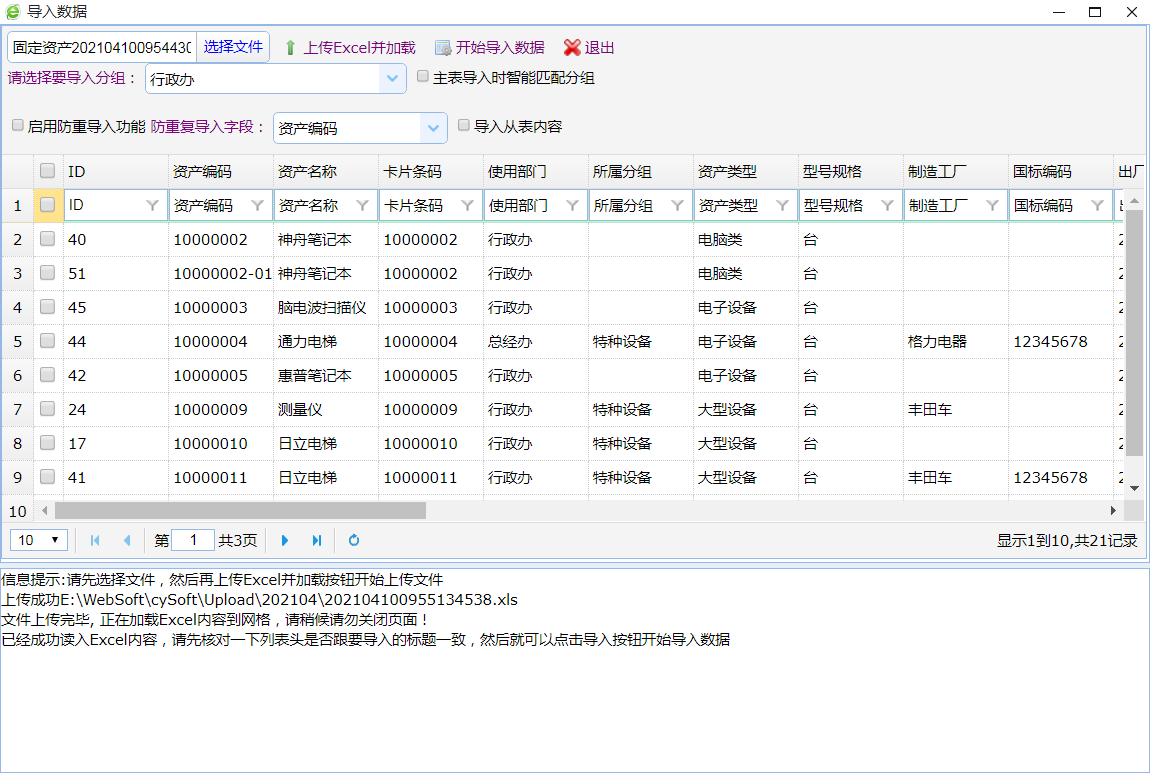Image resolution: width=1150 pixels, height=778 pixels.
Task: Click the red X exit icon
Action: (x=572, y=48)
